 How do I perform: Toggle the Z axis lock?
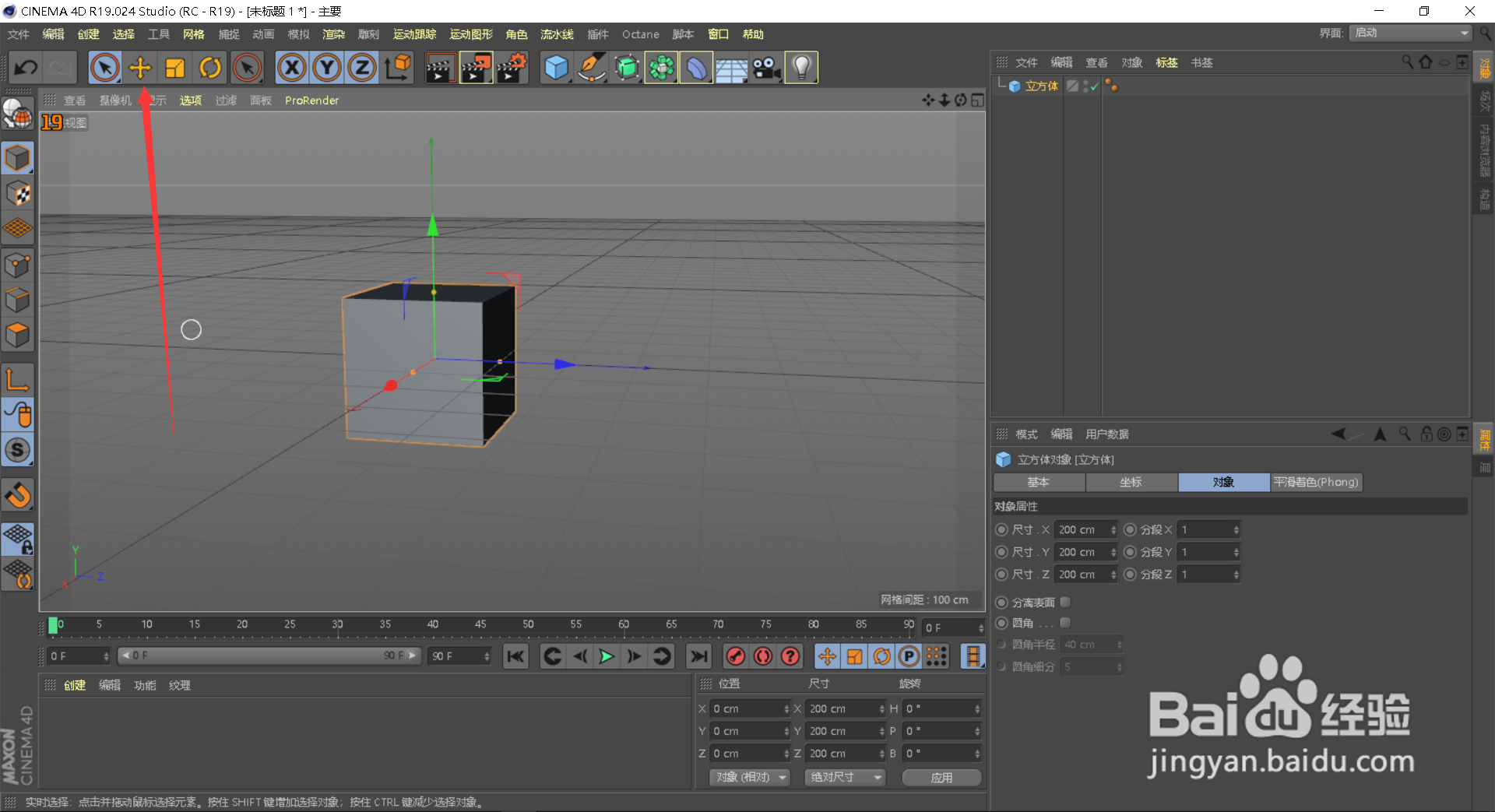coord(362,68)
